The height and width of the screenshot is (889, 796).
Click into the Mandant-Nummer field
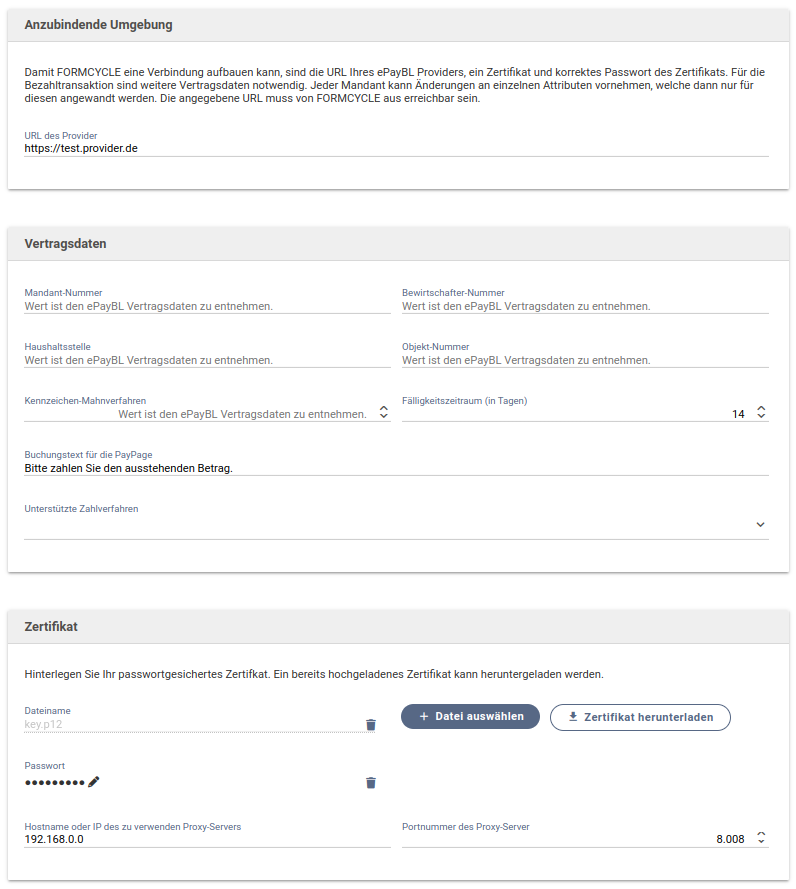click(x=207, y=306)
